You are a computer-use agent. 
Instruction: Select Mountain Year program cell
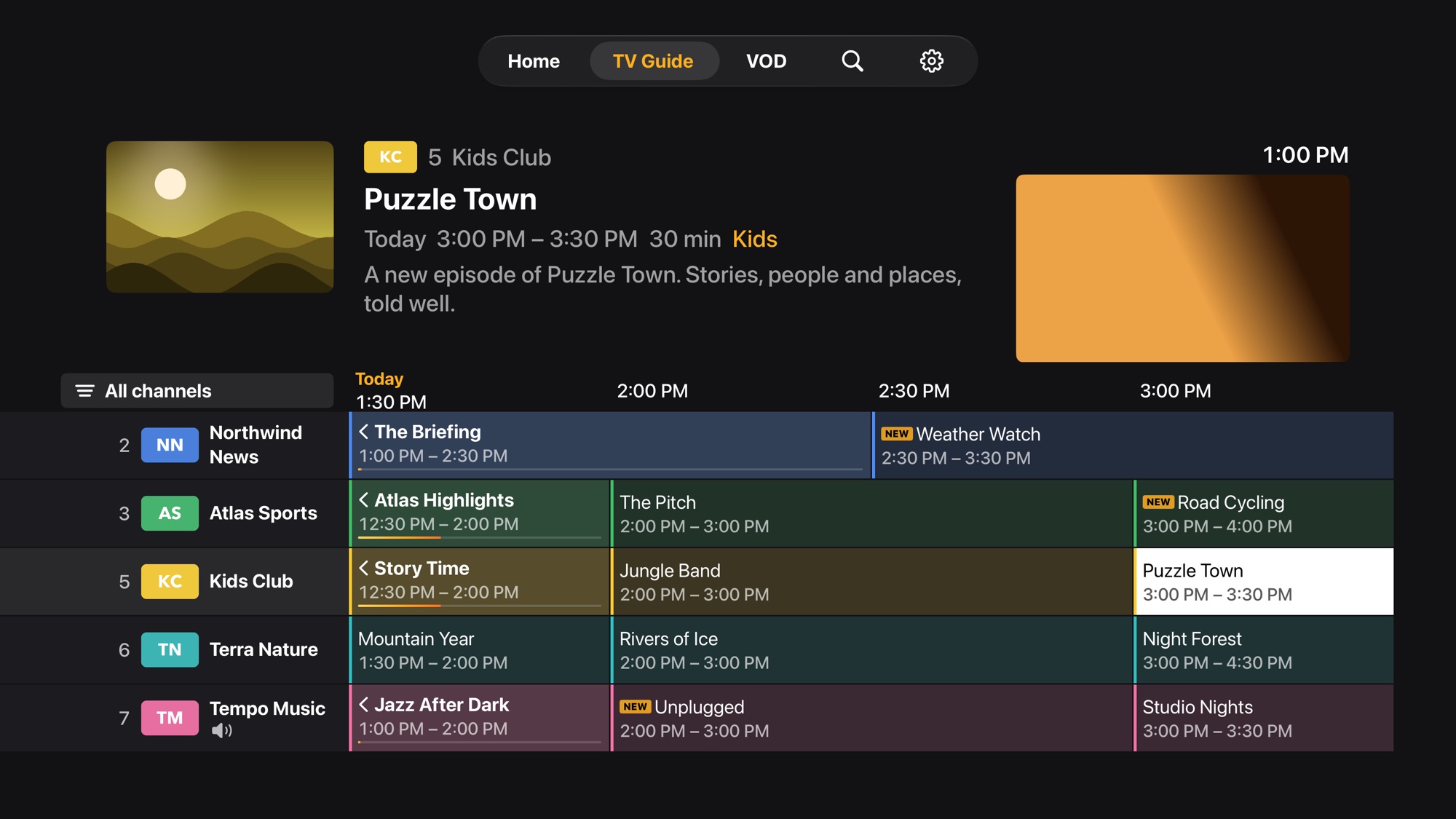coord(479,649)
